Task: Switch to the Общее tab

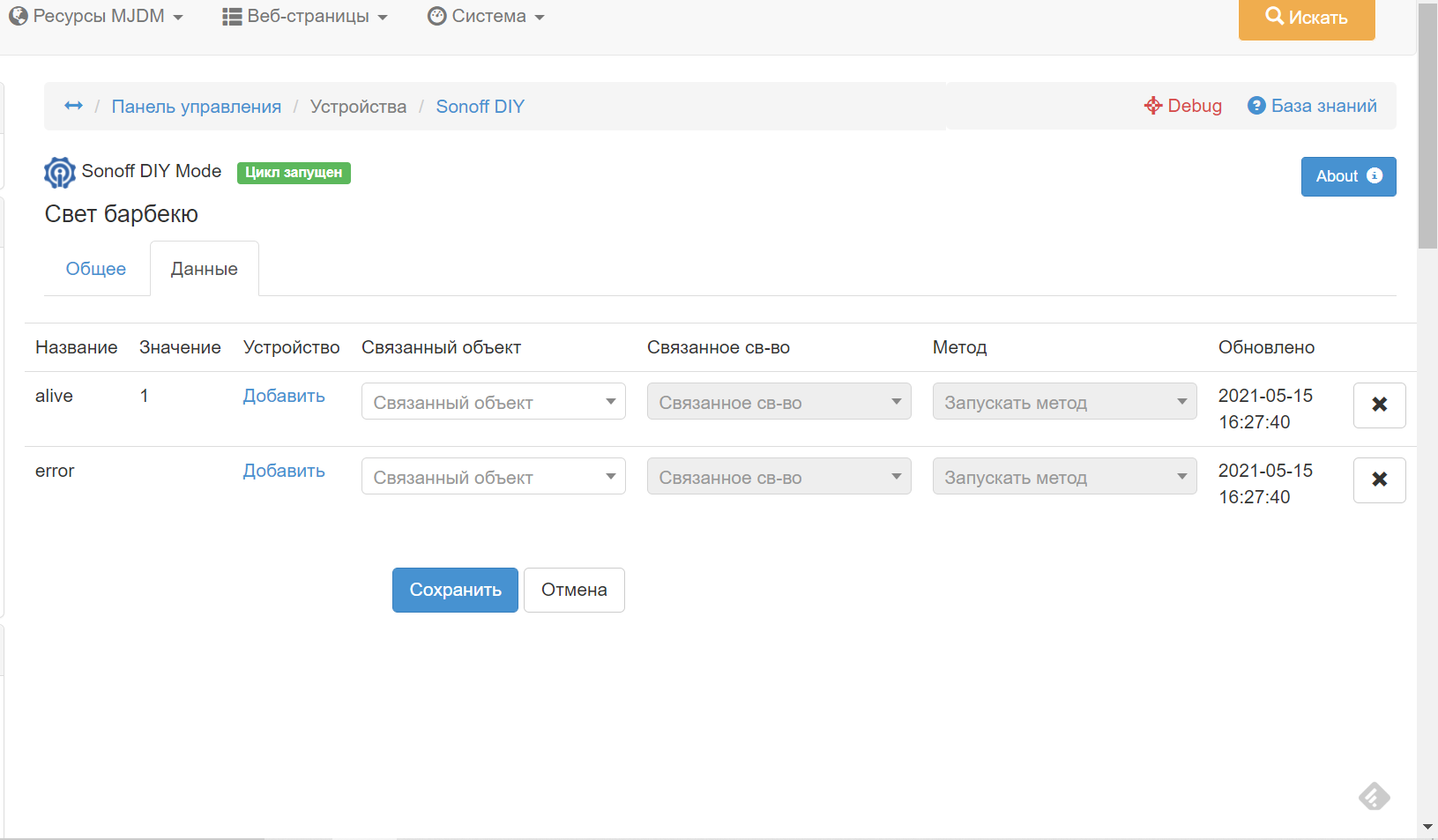Action: pos(96,269)
